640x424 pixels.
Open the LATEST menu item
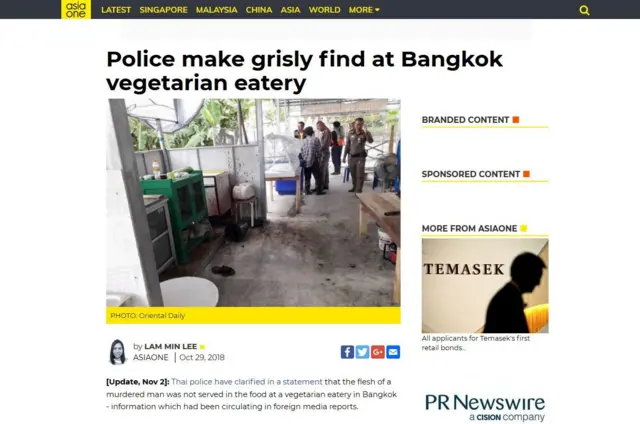116,10
